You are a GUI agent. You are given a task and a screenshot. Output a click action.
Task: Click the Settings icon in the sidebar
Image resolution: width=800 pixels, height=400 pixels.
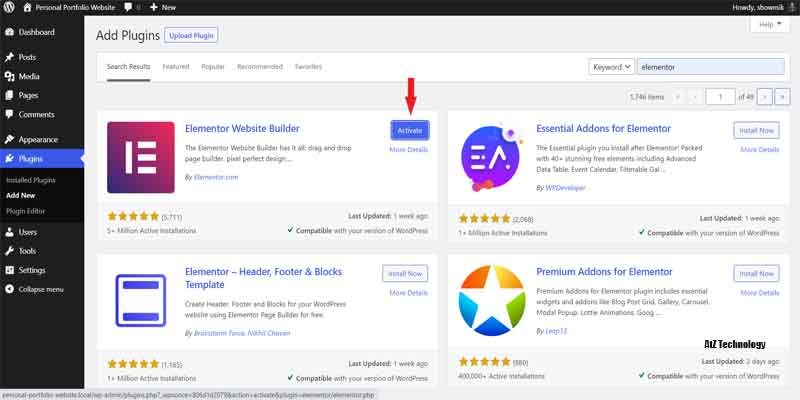click(x=9, y=270)
